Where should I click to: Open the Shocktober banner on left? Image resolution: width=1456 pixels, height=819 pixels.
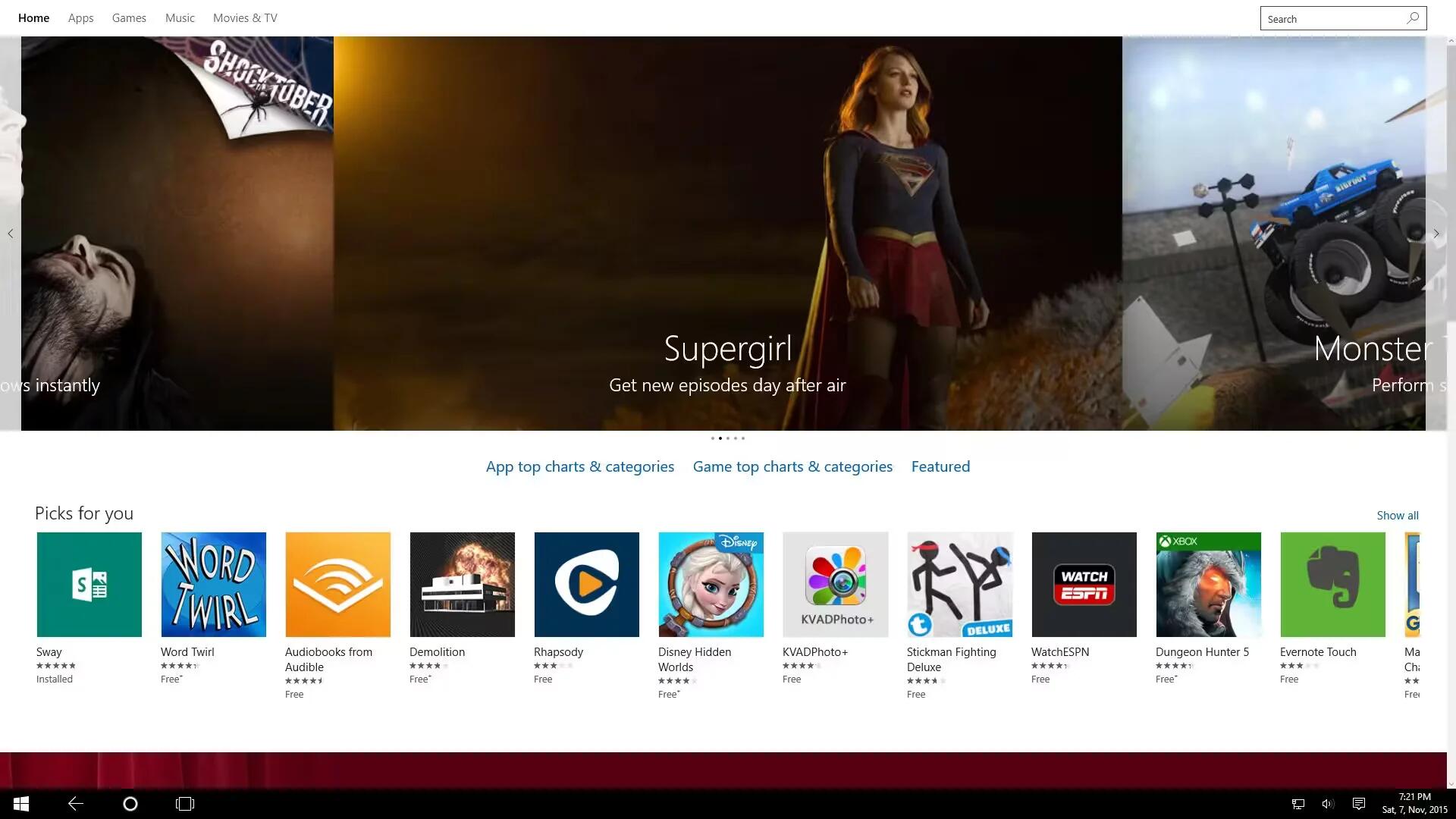tap(177, 234)
